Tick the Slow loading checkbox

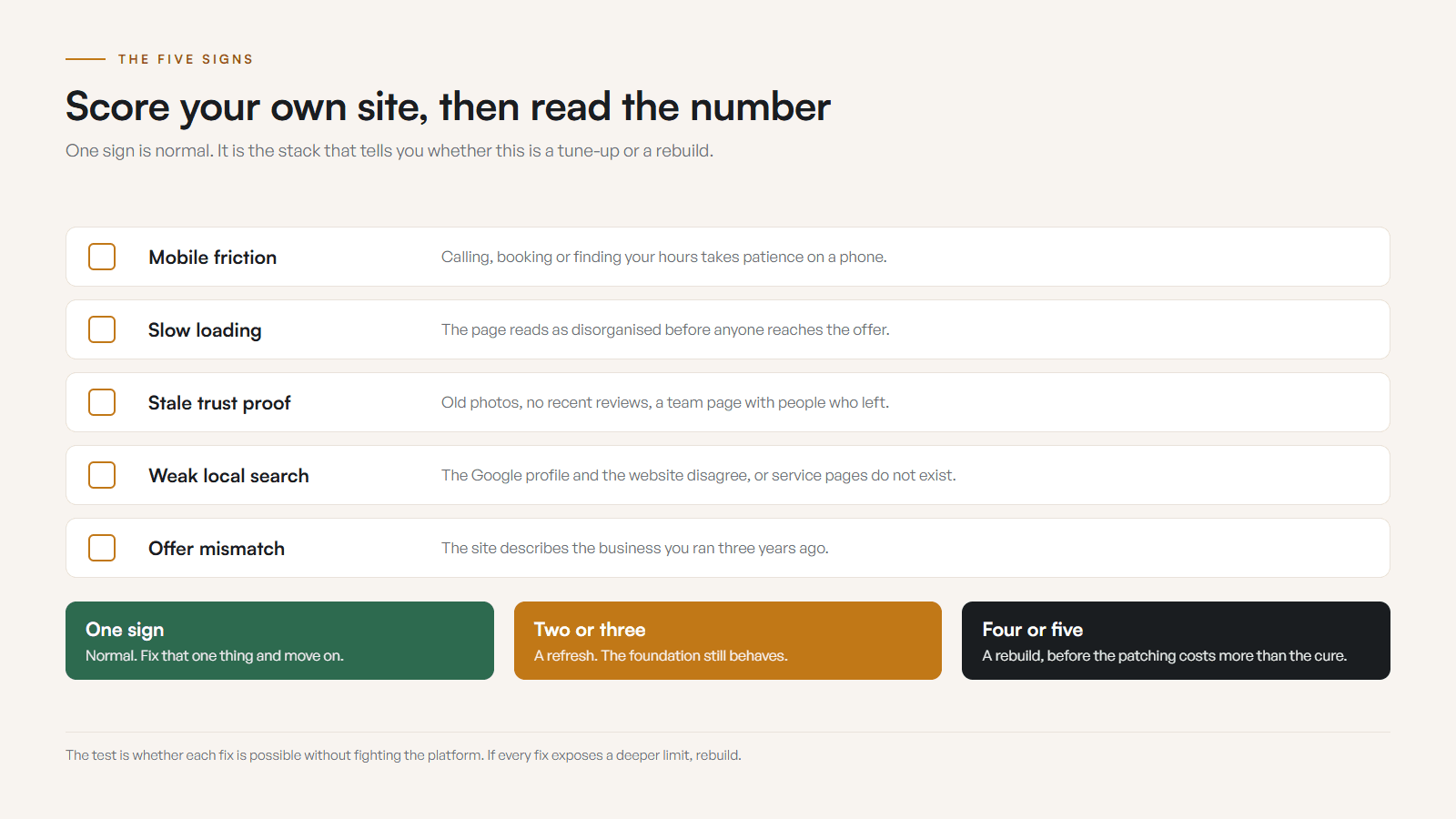point(102,329)
